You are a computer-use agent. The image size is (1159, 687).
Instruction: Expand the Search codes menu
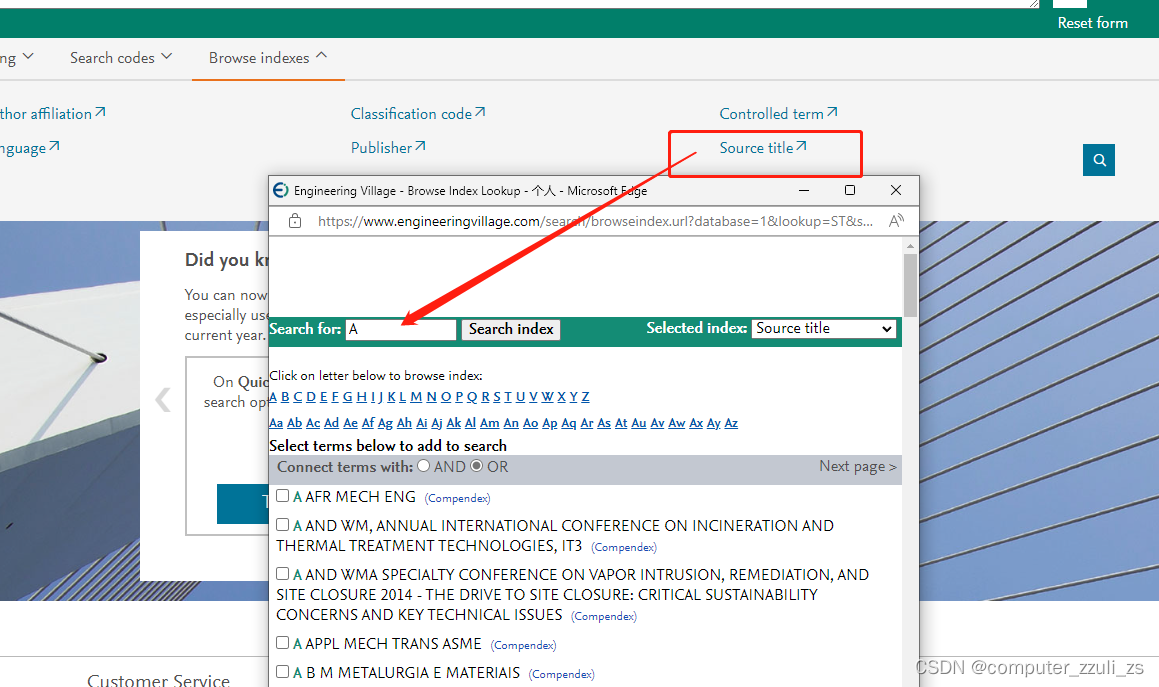(121, 58)
